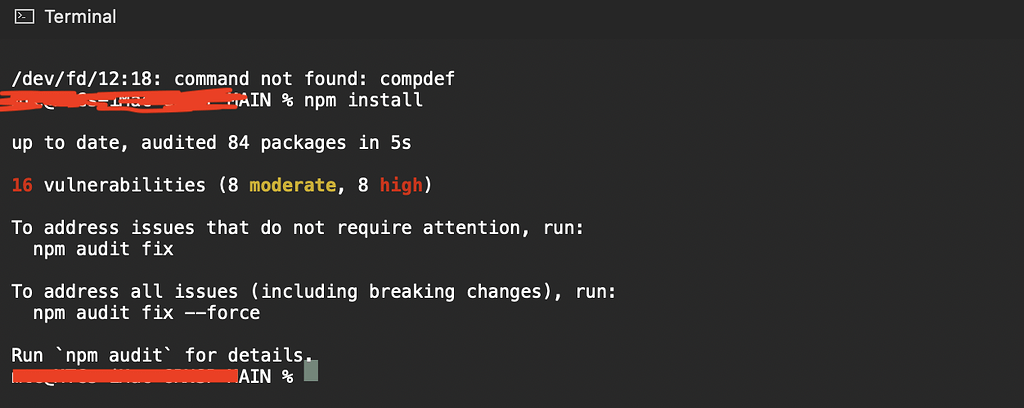Click the compdef word in the error line
The image size is (1024, 408).
coord(417,80)
